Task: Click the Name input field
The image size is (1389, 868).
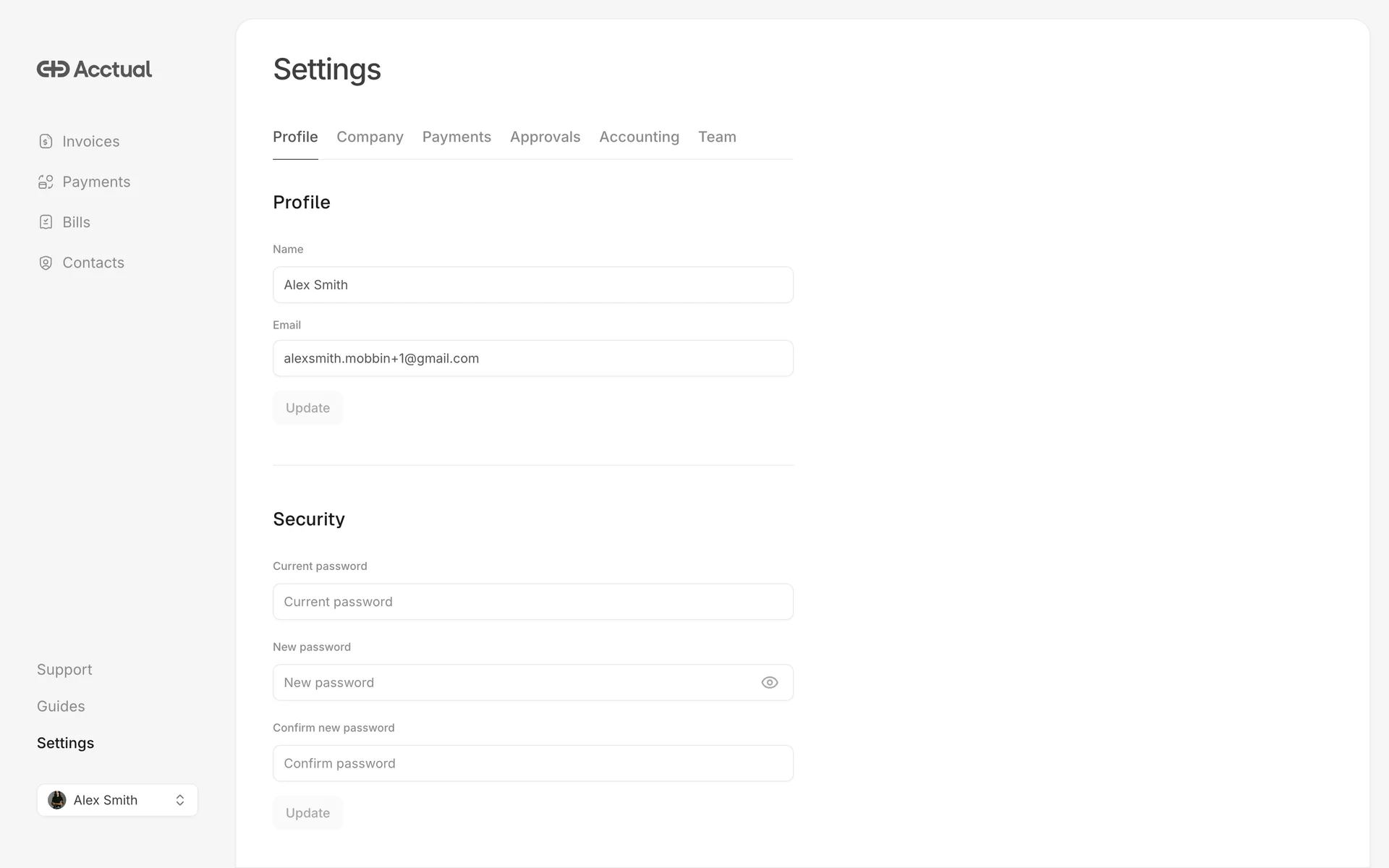Action: point(532,285)
